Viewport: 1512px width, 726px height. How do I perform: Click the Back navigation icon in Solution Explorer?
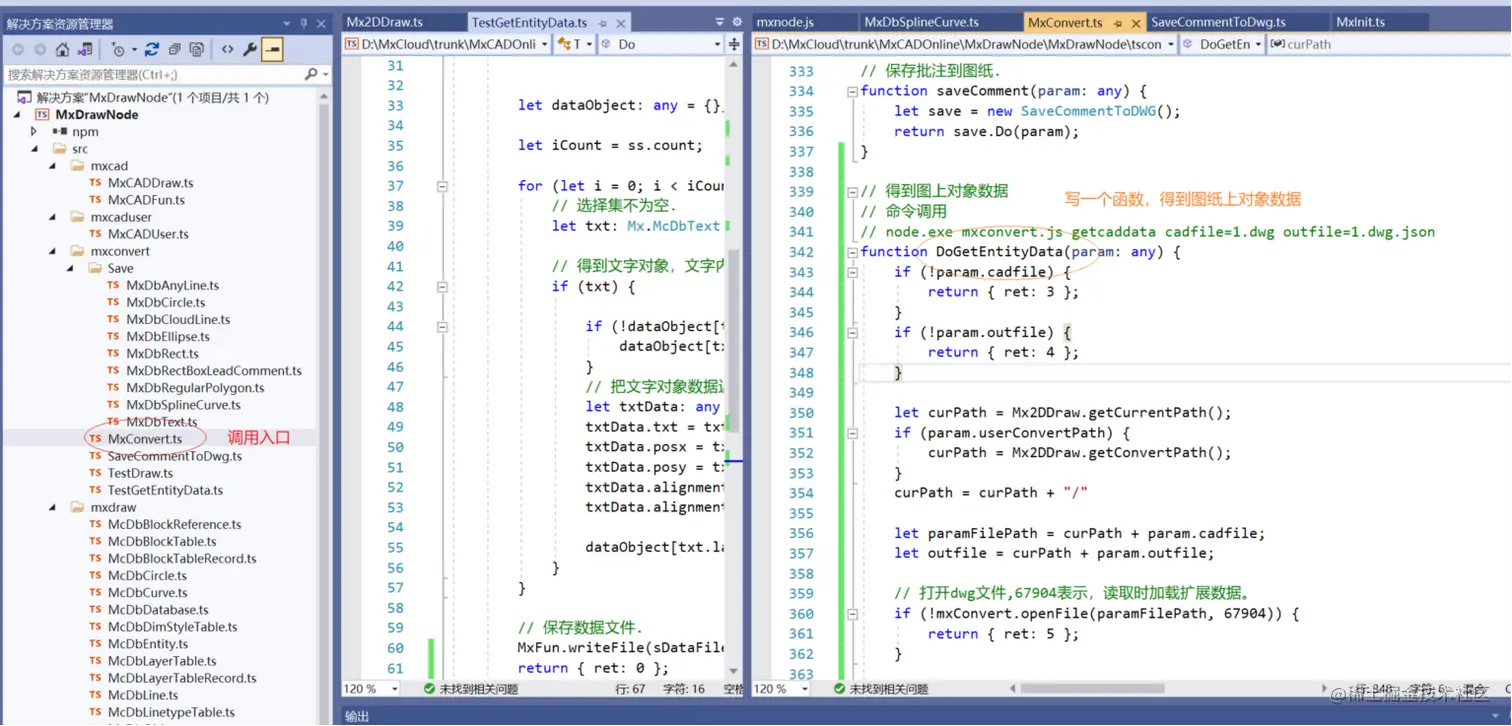[x=18, y=49]
